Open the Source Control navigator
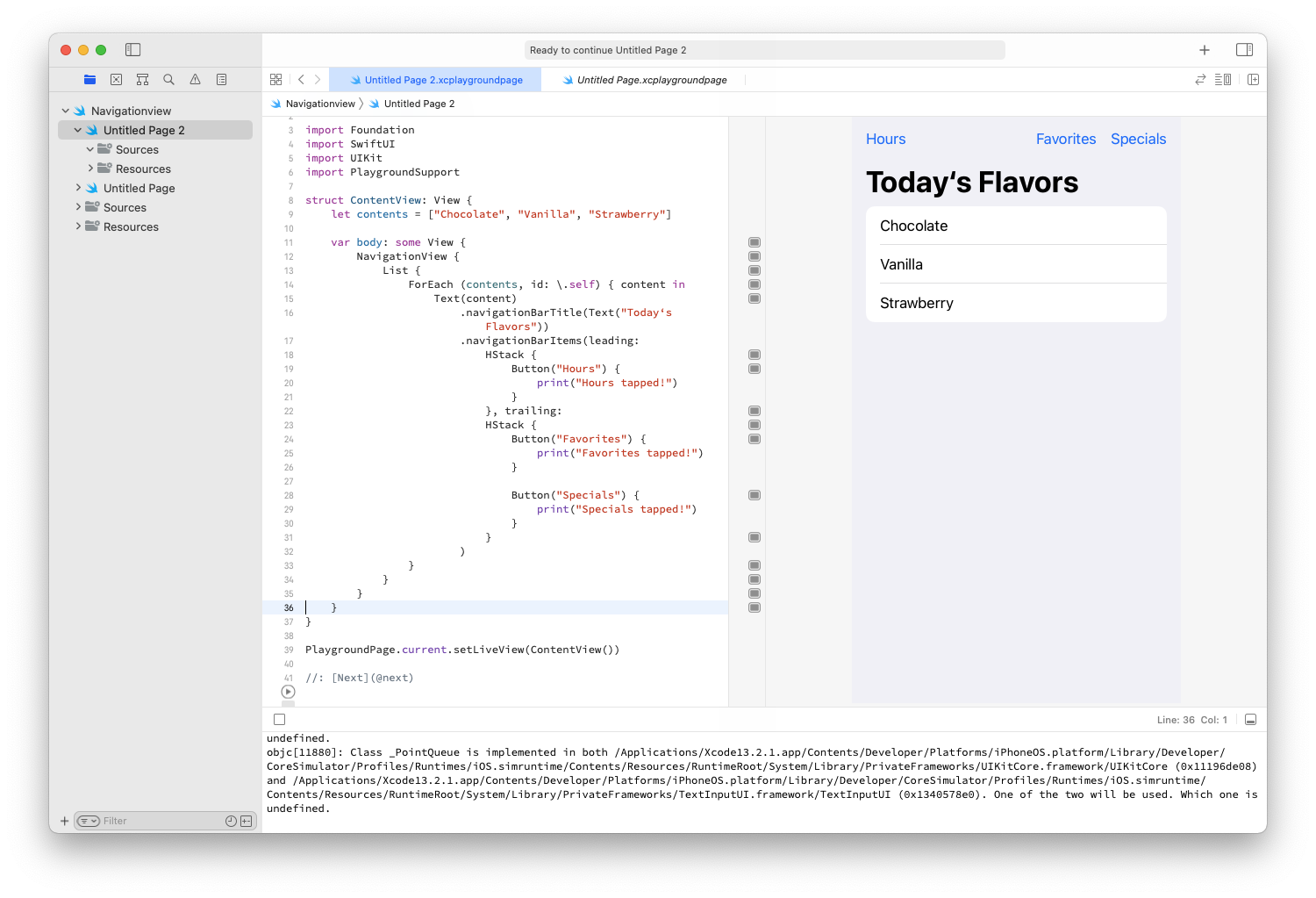Viewport: 1316px width, 898px height. [x=116, y=79]
